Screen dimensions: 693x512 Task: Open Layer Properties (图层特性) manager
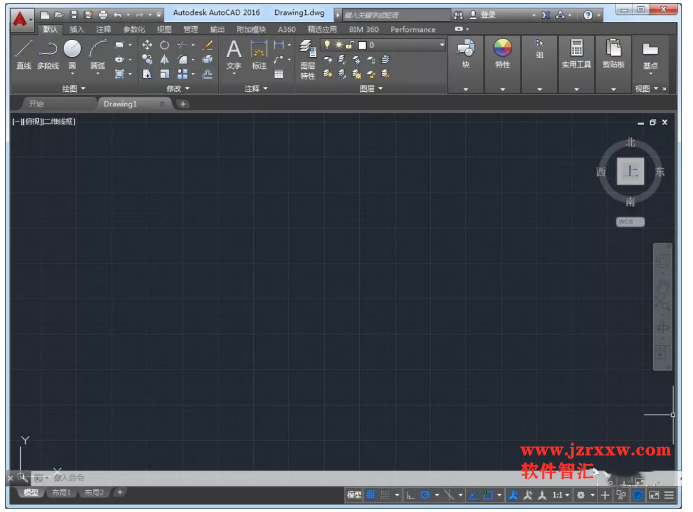(x=308, y=59)
